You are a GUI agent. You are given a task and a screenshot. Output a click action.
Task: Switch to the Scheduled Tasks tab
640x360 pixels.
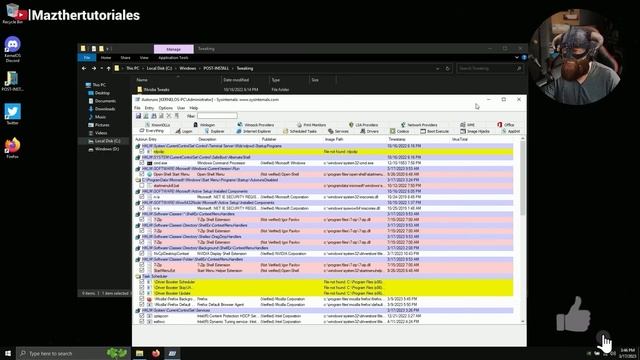point(300,131)
